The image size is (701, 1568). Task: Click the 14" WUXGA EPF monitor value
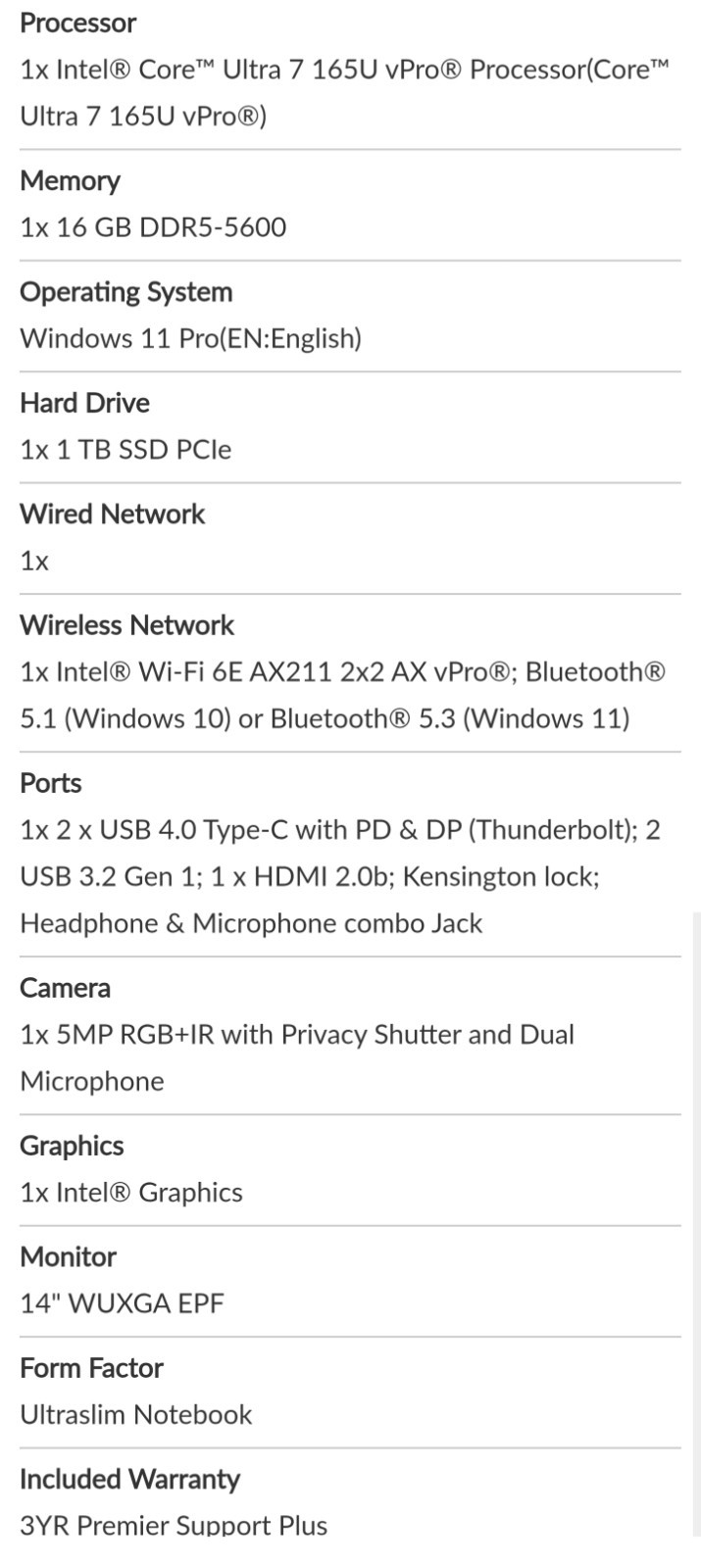point(122,1303)
